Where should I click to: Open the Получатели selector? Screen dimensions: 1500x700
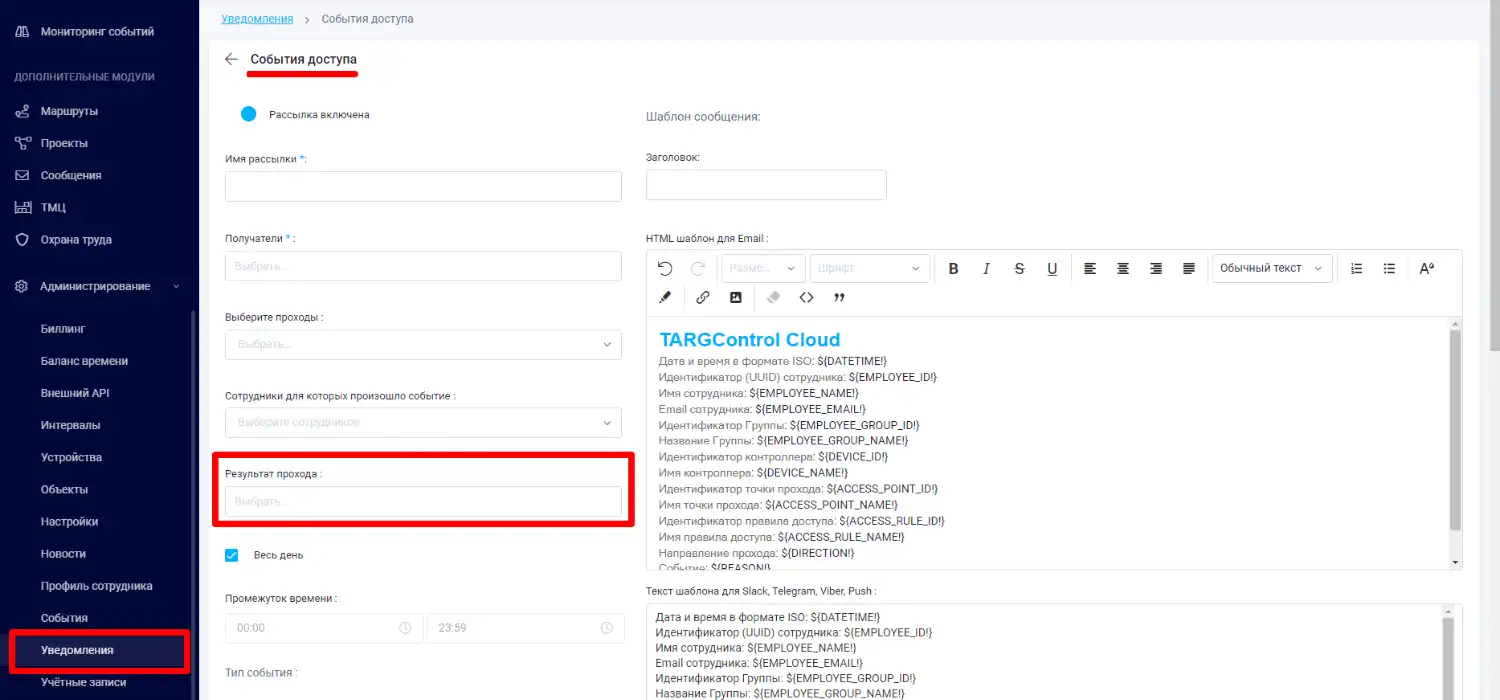[x=423, y=266]
